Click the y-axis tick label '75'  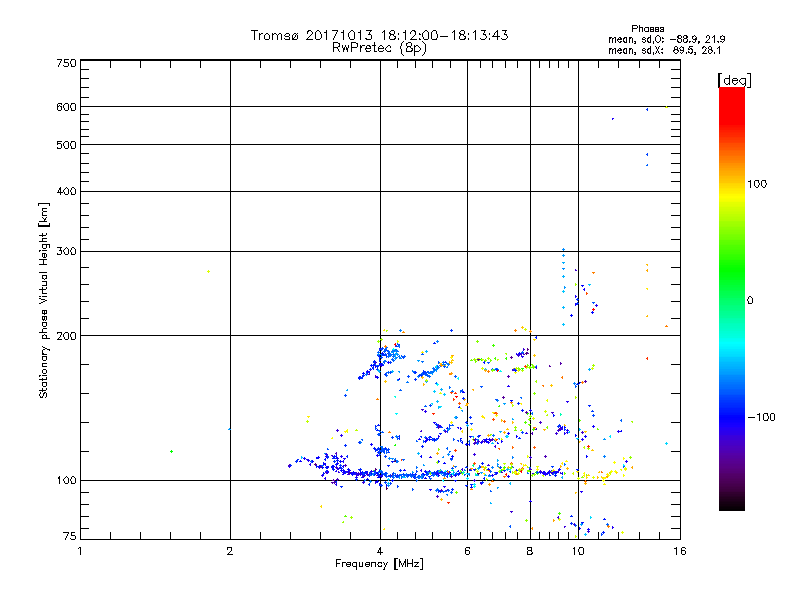pos(70,536)
